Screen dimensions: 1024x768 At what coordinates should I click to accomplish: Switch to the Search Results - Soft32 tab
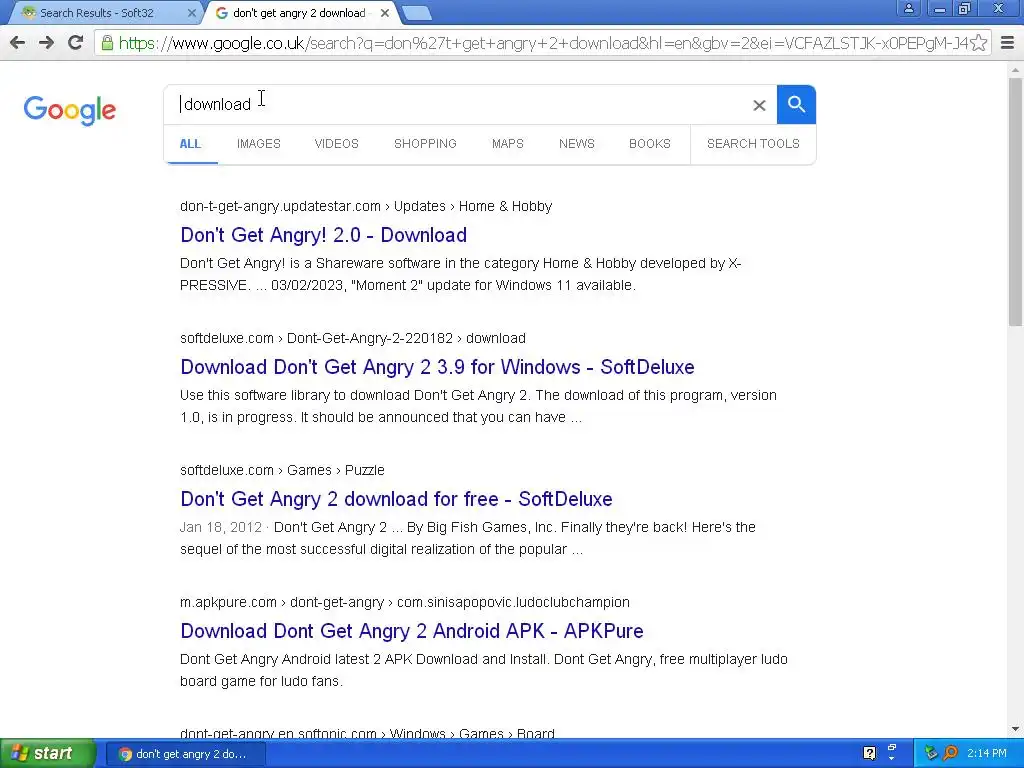coord(103,13)
